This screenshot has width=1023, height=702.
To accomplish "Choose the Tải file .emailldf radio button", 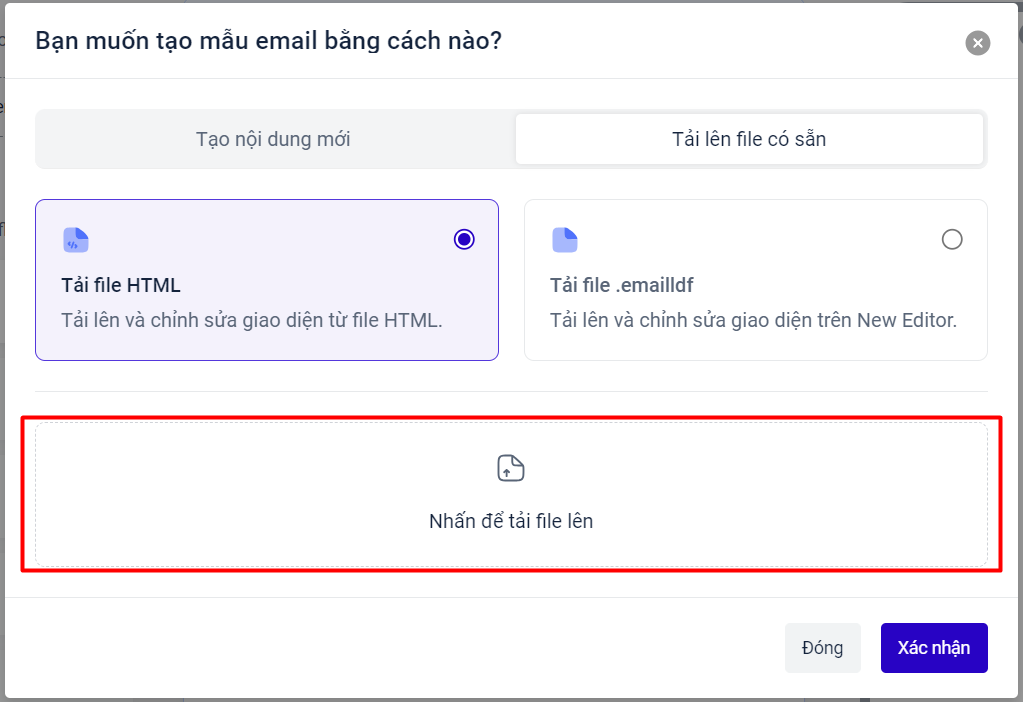I will [x=952, y=239].
